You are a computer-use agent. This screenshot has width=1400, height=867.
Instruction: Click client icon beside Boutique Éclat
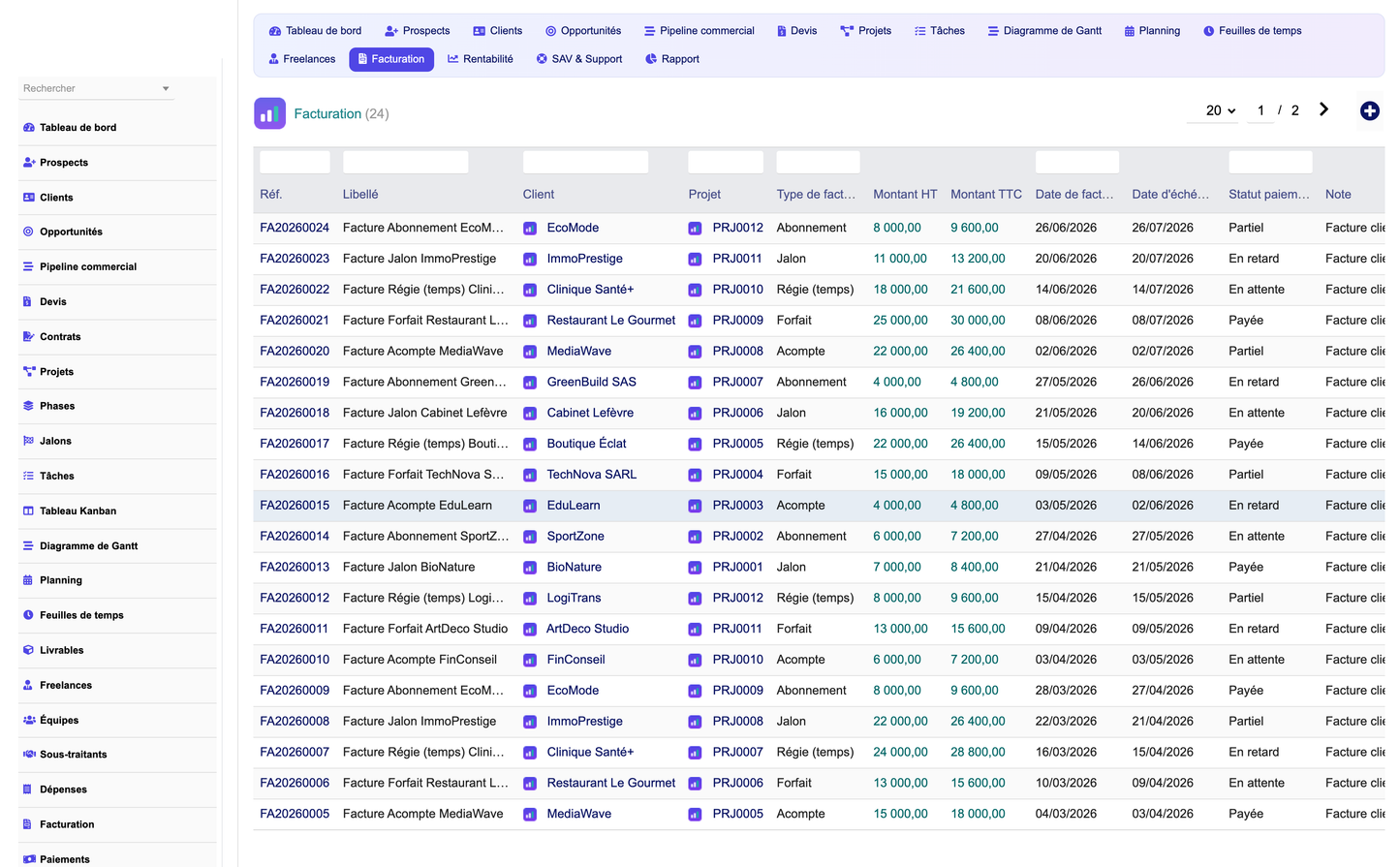[x=530, y=445]
